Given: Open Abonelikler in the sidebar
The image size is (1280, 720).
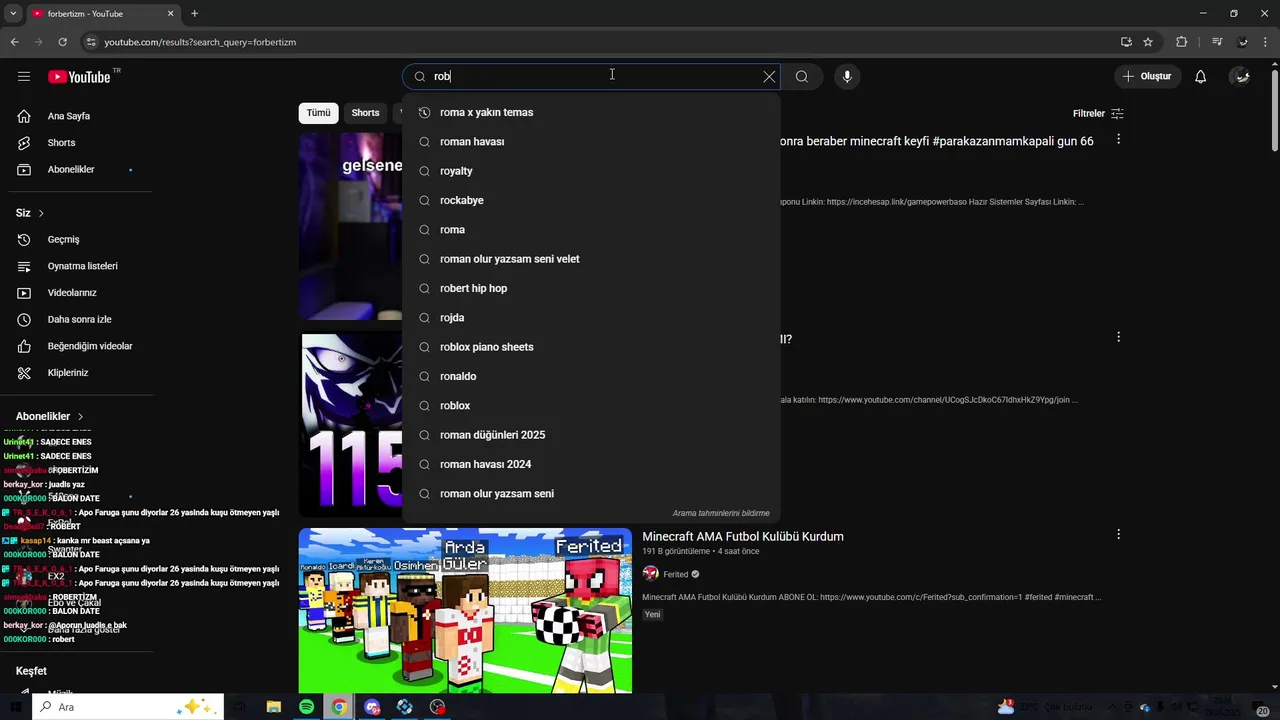Looking at the screenshot, I should pos(76,170).
